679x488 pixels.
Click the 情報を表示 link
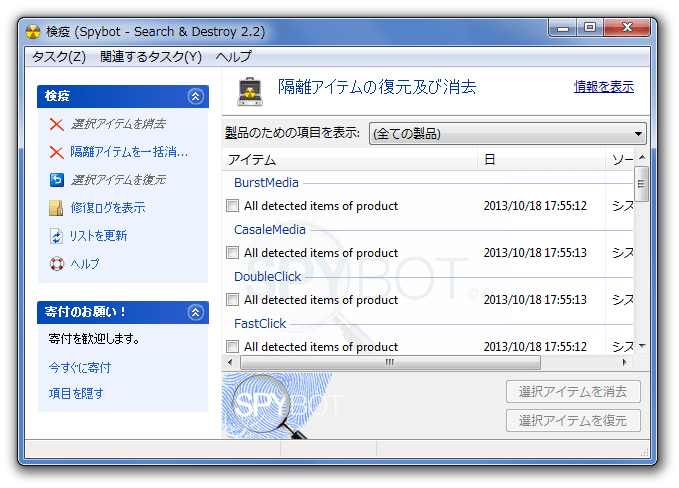coord(604,87)
